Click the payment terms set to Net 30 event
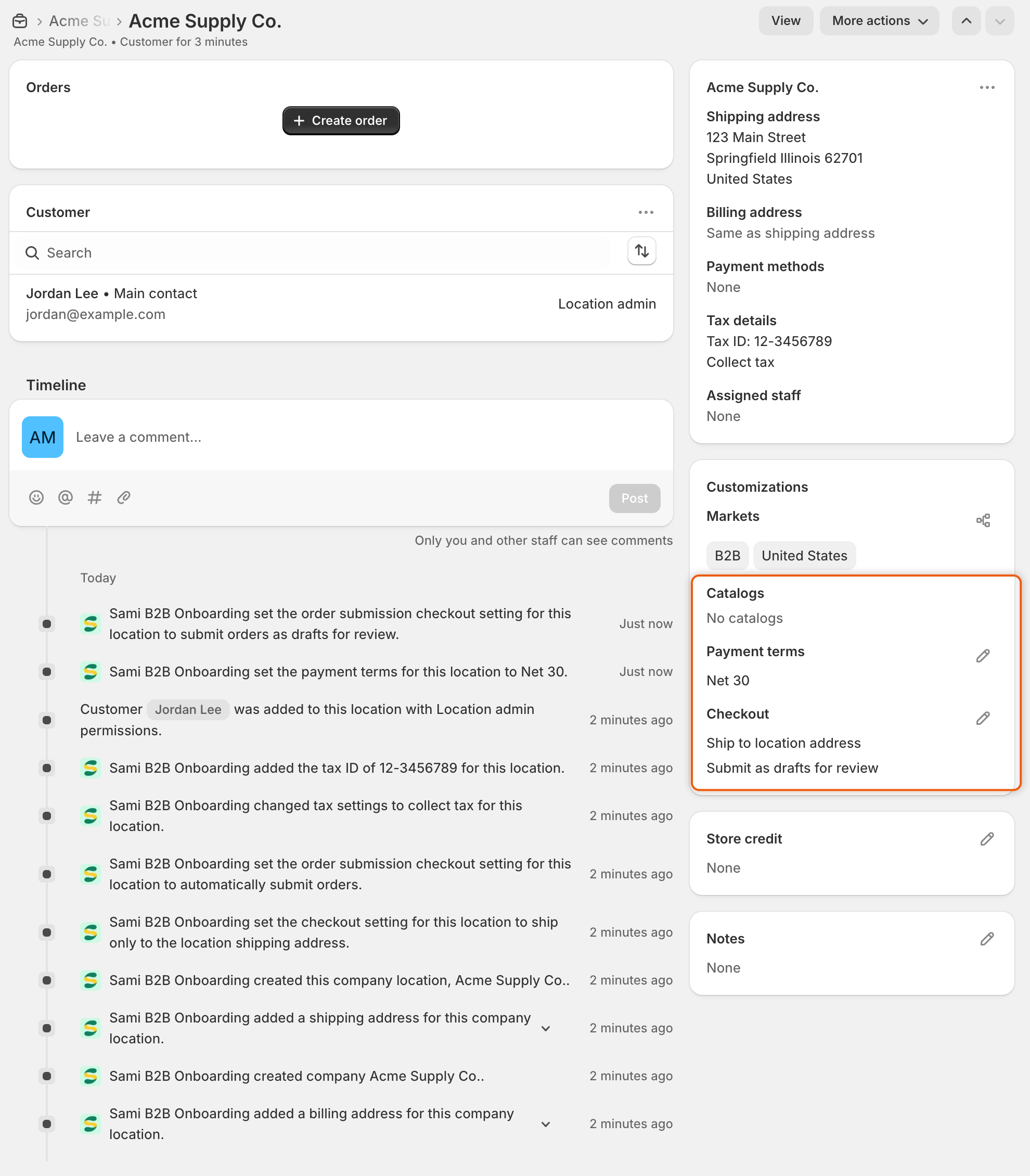The height and width of the screenshot is (1176, 1030). (339, 672)
